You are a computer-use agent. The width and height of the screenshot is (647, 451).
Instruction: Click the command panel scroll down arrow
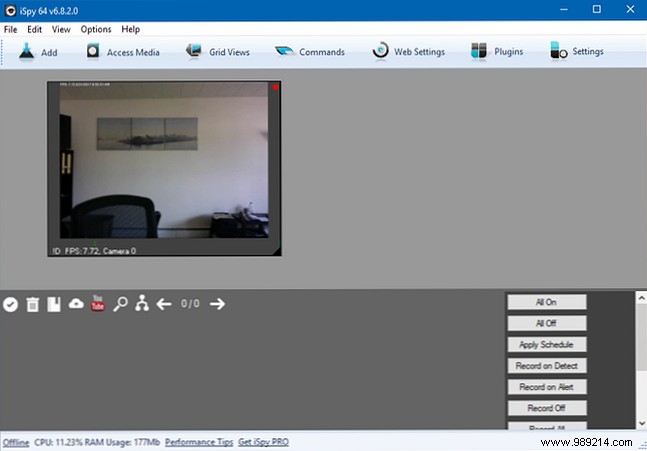pos(641,423)
